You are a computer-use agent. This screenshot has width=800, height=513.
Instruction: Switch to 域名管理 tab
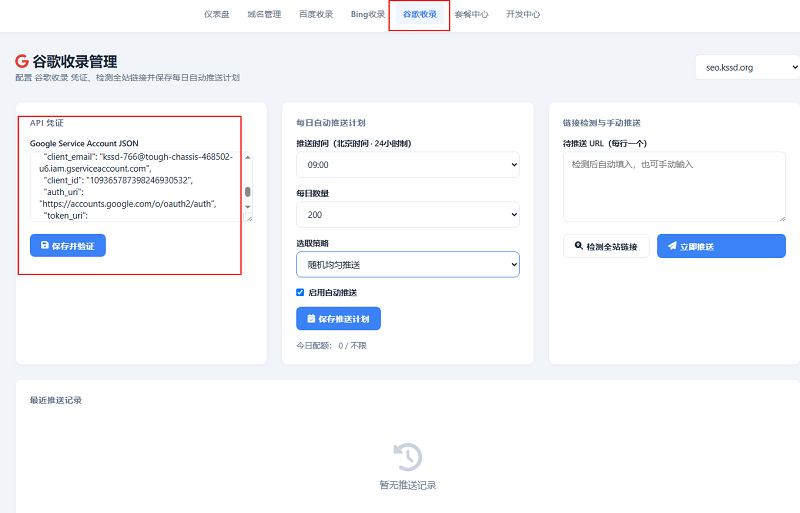264,14
